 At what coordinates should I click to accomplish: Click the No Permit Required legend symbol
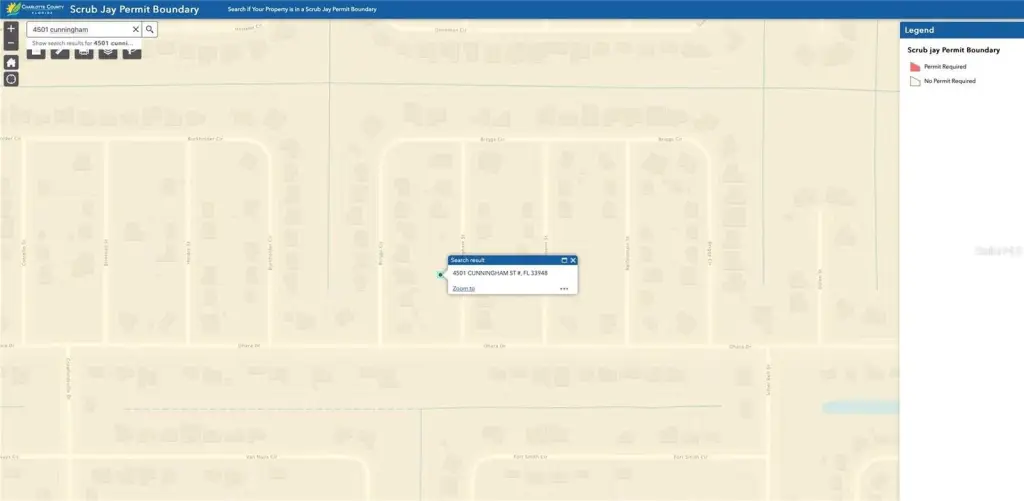pos(914,81)
